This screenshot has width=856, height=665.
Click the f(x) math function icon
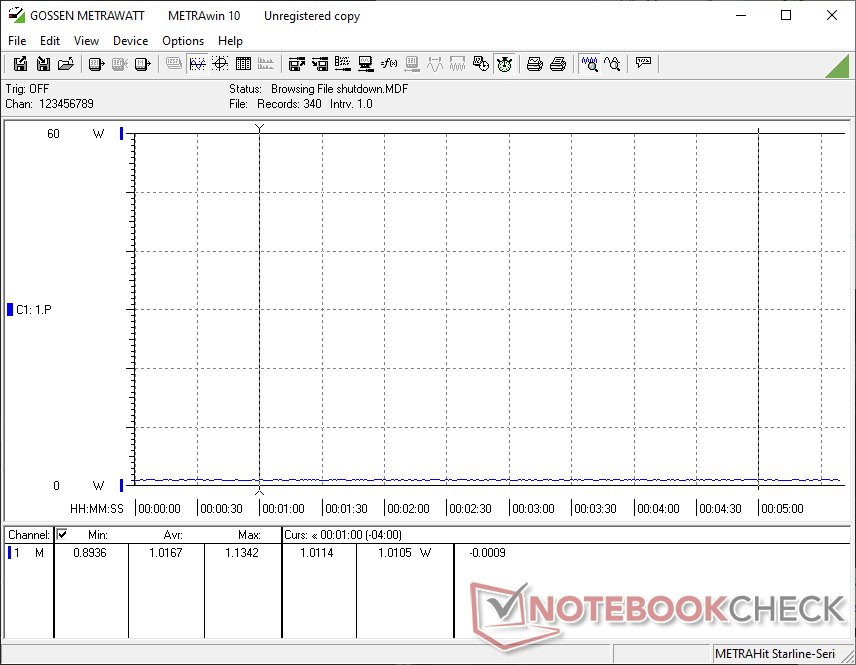(389, 64)
